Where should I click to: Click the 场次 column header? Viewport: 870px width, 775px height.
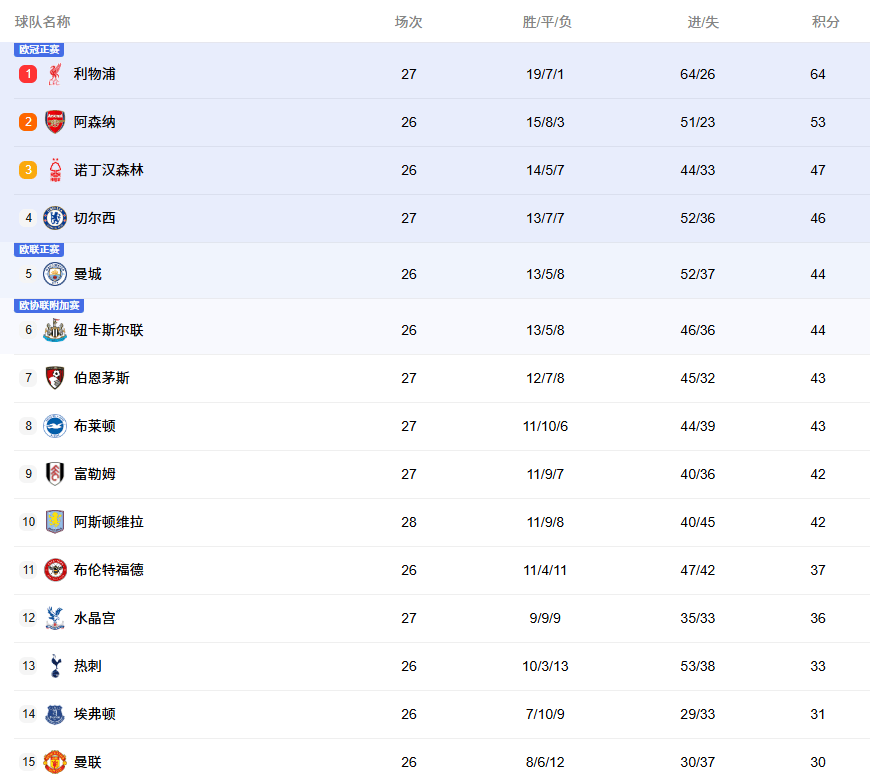[x=408, y=22]
